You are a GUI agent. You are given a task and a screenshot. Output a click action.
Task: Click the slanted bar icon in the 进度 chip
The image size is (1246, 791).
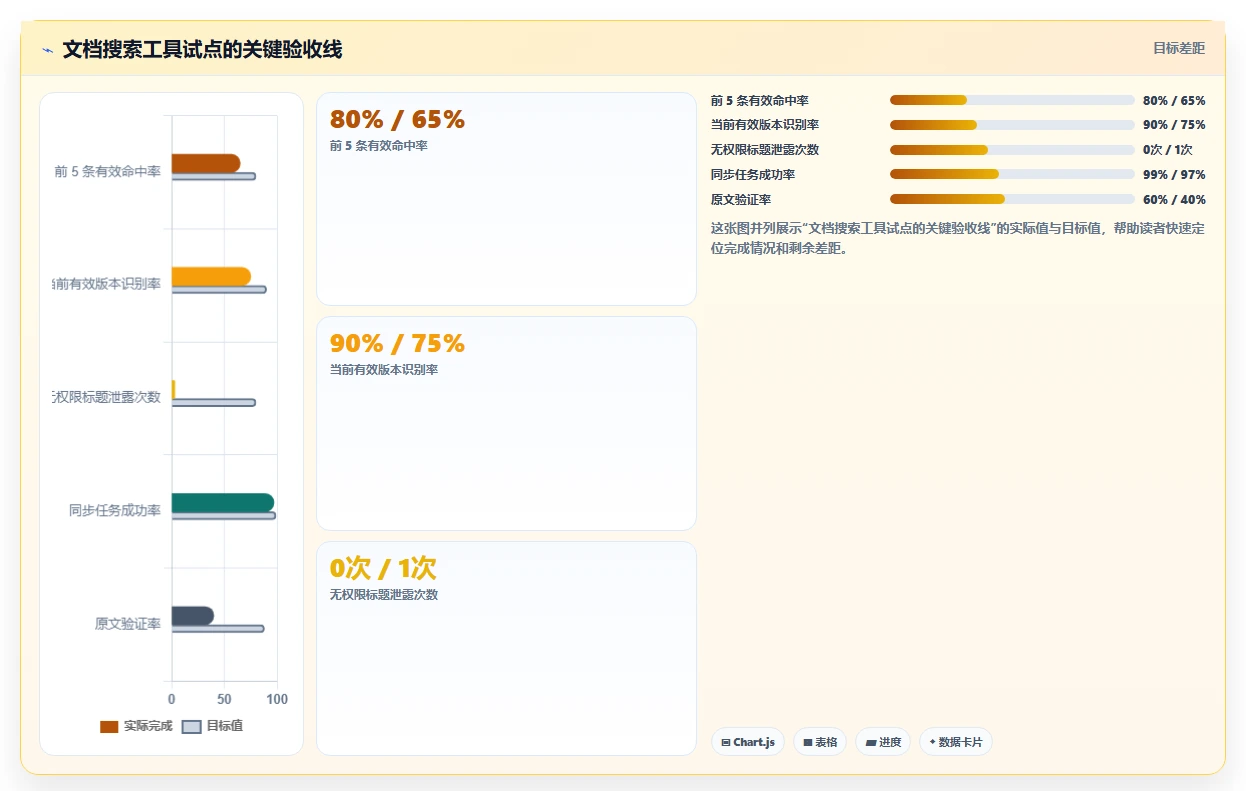(x=871, y=742)
